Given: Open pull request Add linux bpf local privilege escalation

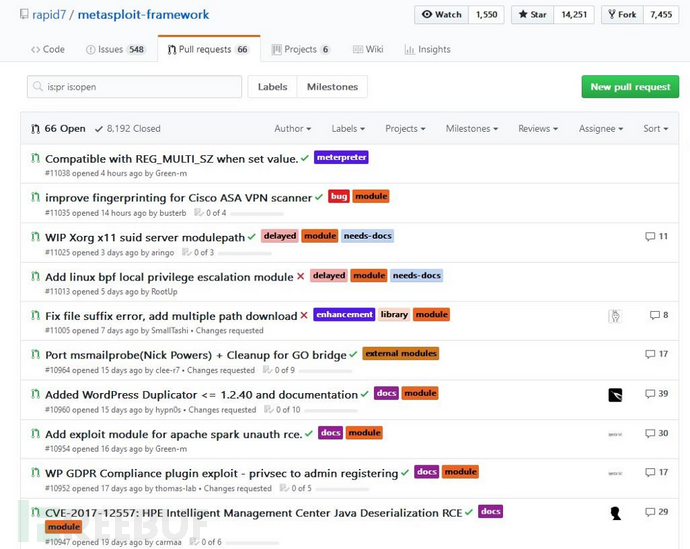Looking at the screenshot, I should (x=169, y=277).
